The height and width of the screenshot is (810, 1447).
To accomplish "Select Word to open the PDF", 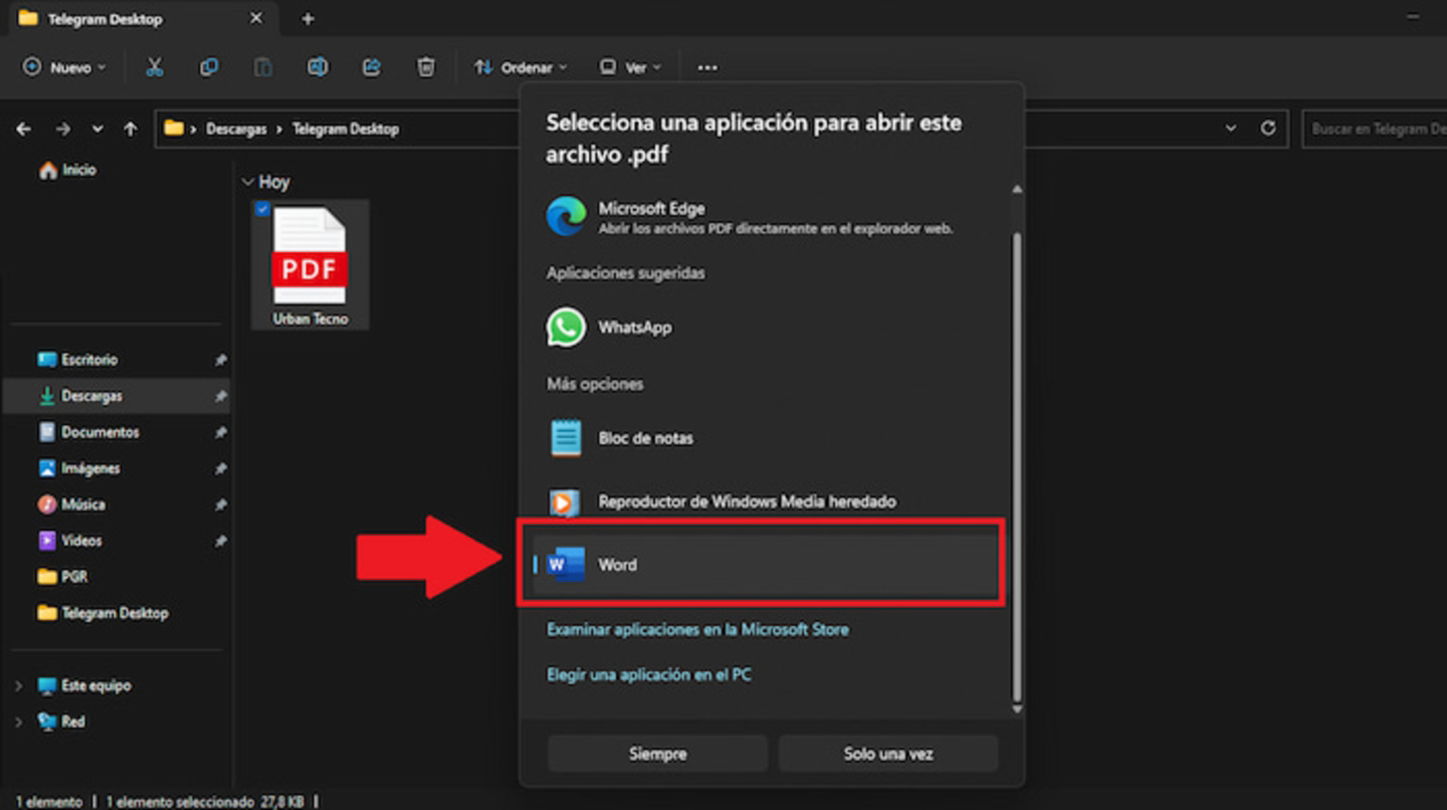I will point(766,565).
